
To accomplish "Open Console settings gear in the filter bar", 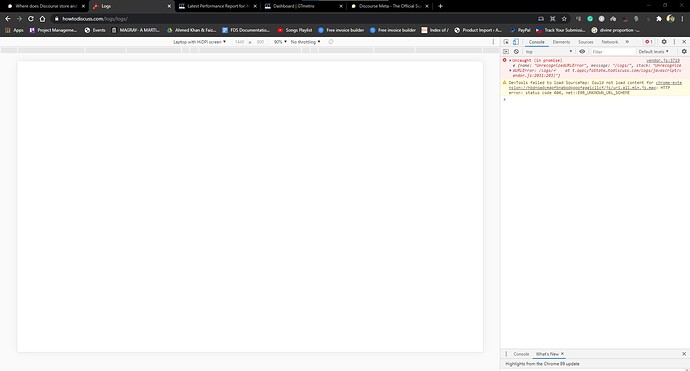I will pyautogui.click(x=684, y=51).
